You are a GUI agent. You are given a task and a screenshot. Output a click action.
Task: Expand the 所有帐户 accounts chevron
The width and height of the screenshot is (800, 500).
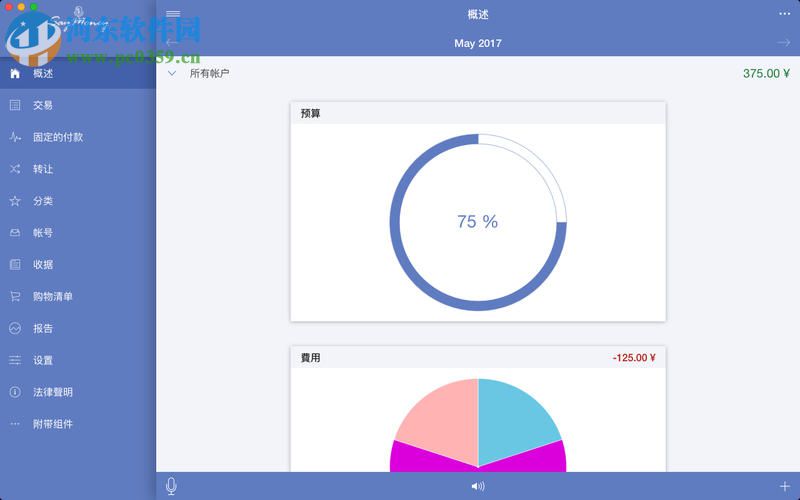(172, 73)
